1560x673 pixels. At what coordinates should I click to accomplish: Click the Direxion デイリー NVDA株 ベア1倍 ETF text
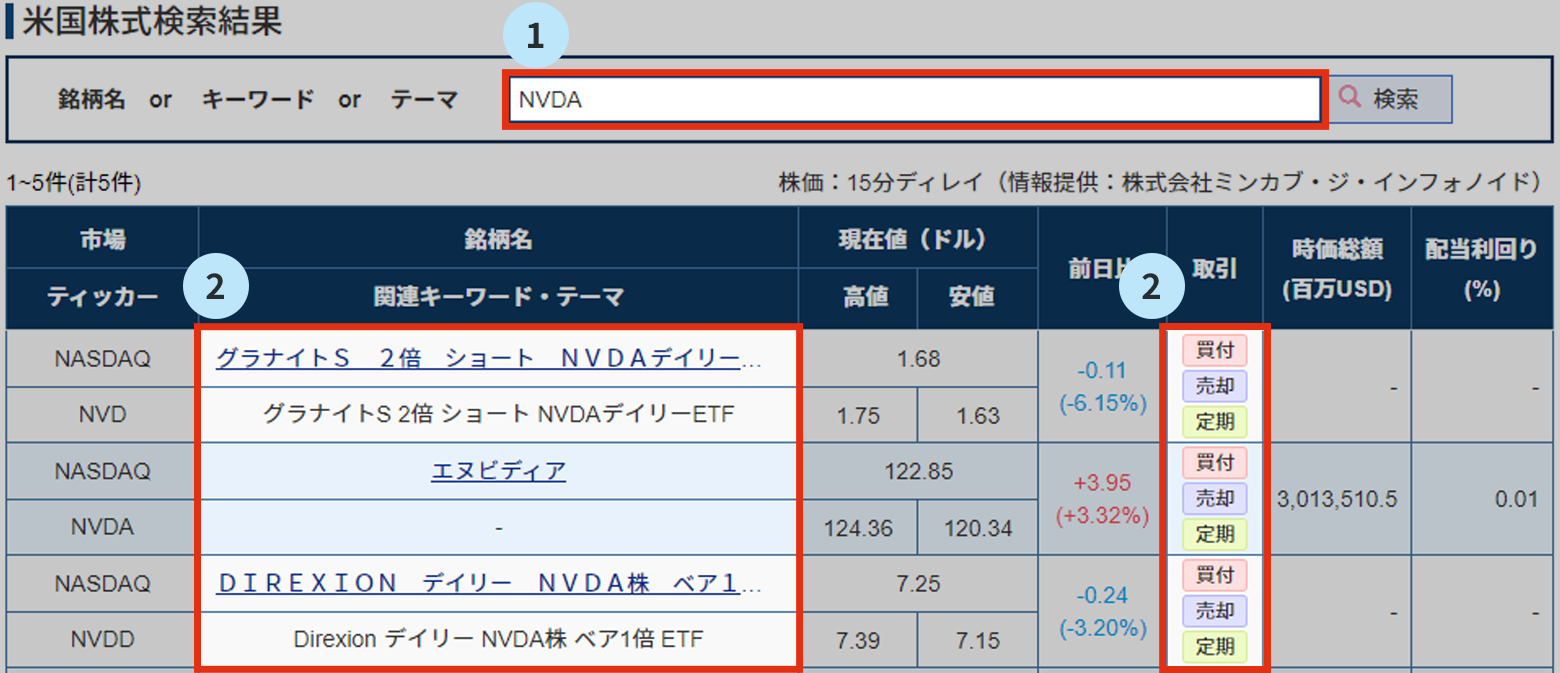click(498, 639)
